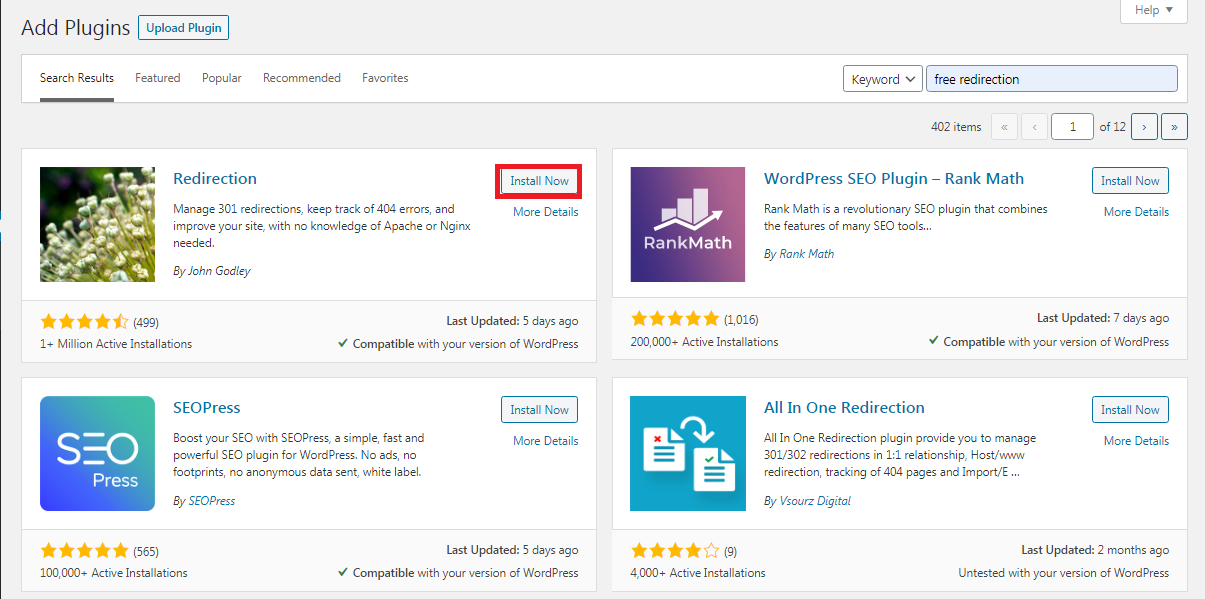Click the All In One Redirection icon
The height and width of the screenshot is (599, 1205).
(687, 453)
